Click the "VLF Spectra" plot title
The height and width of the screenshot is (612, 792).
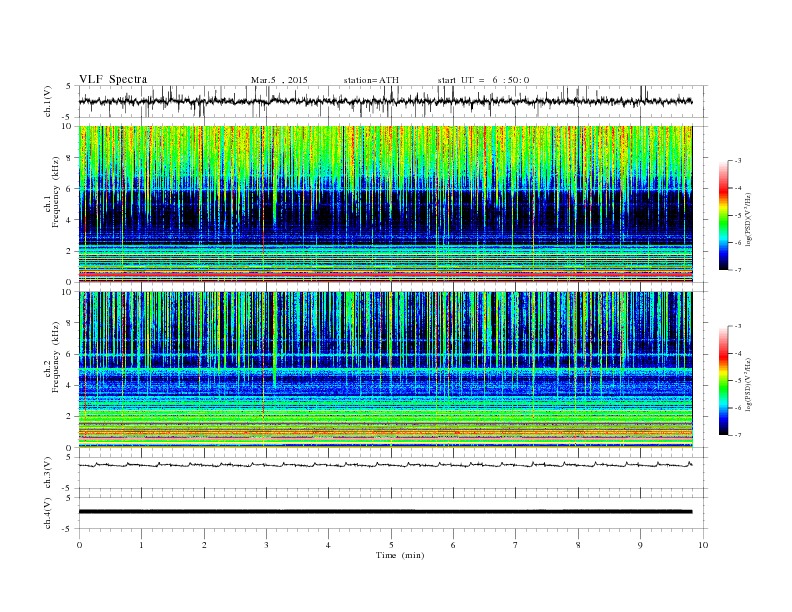point(113,79)
